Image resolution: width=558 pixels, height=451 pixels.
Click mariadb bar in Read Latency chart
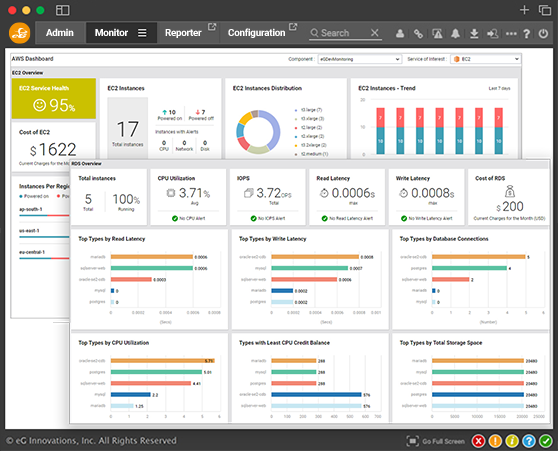[x=152, y=257]
